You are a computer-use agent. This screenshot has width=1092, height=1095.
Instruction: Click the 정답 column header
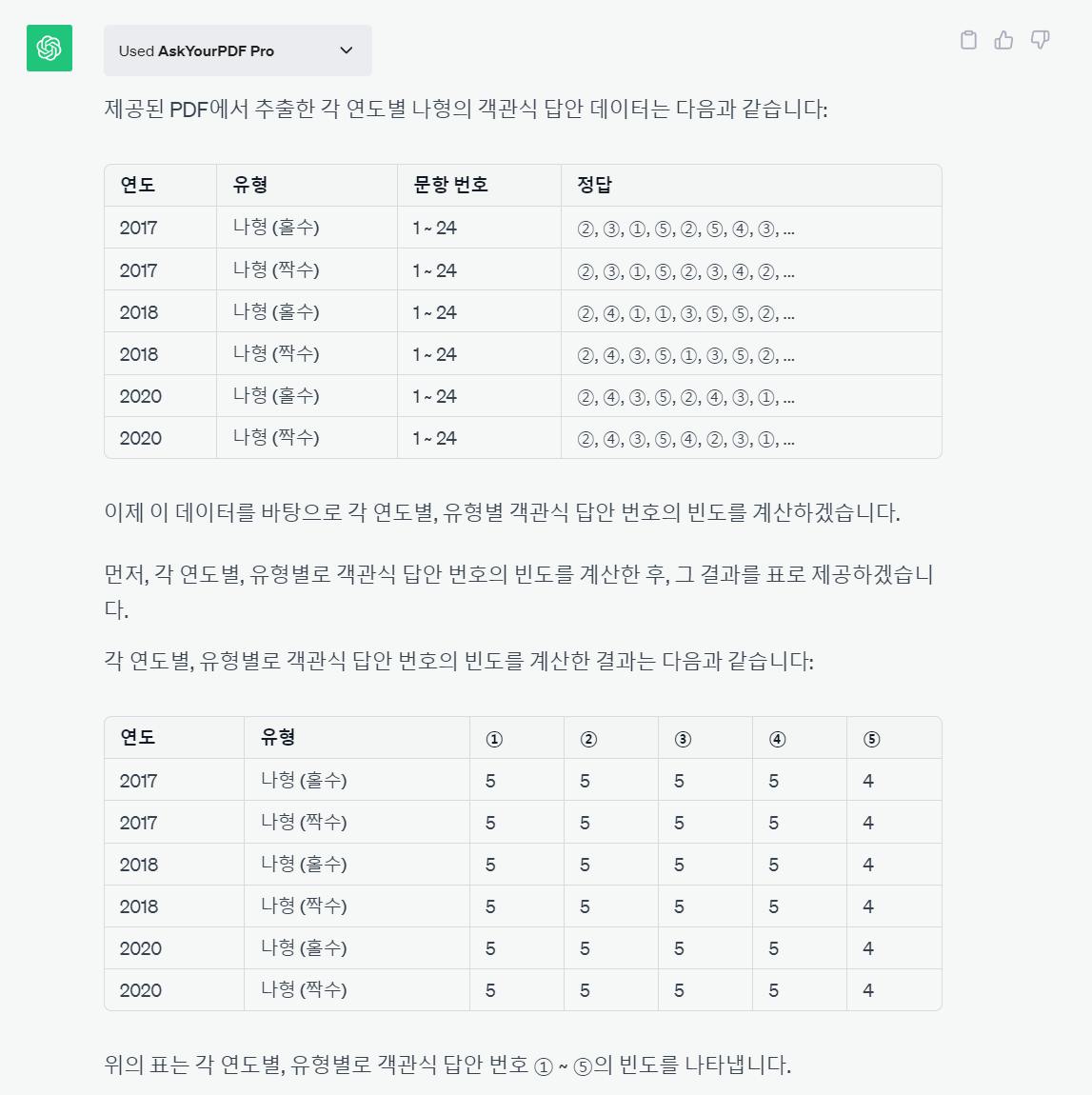click(594, 185)
